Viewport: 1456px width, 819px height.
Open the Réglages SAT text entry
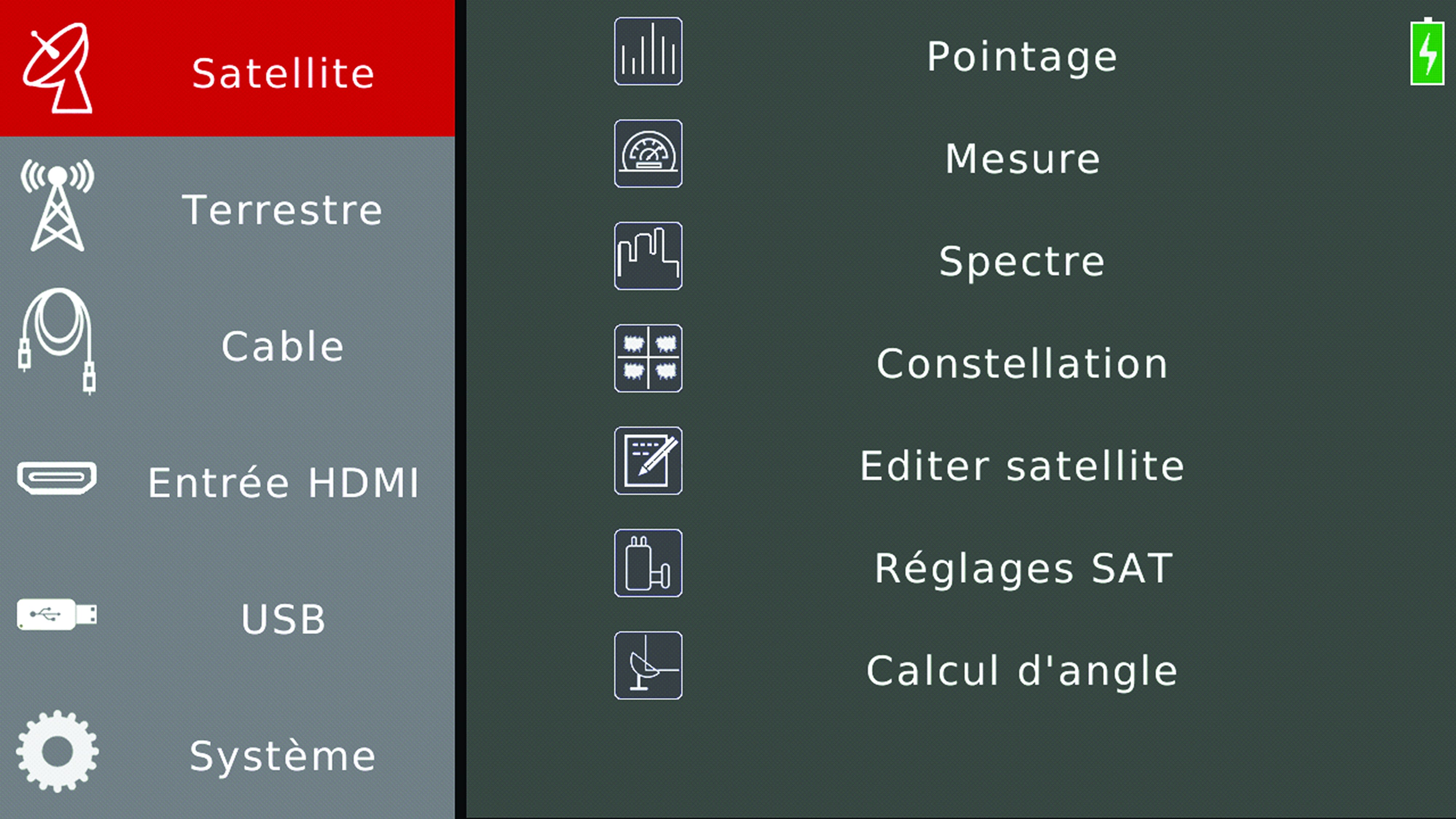click(x=1023, y=569)
